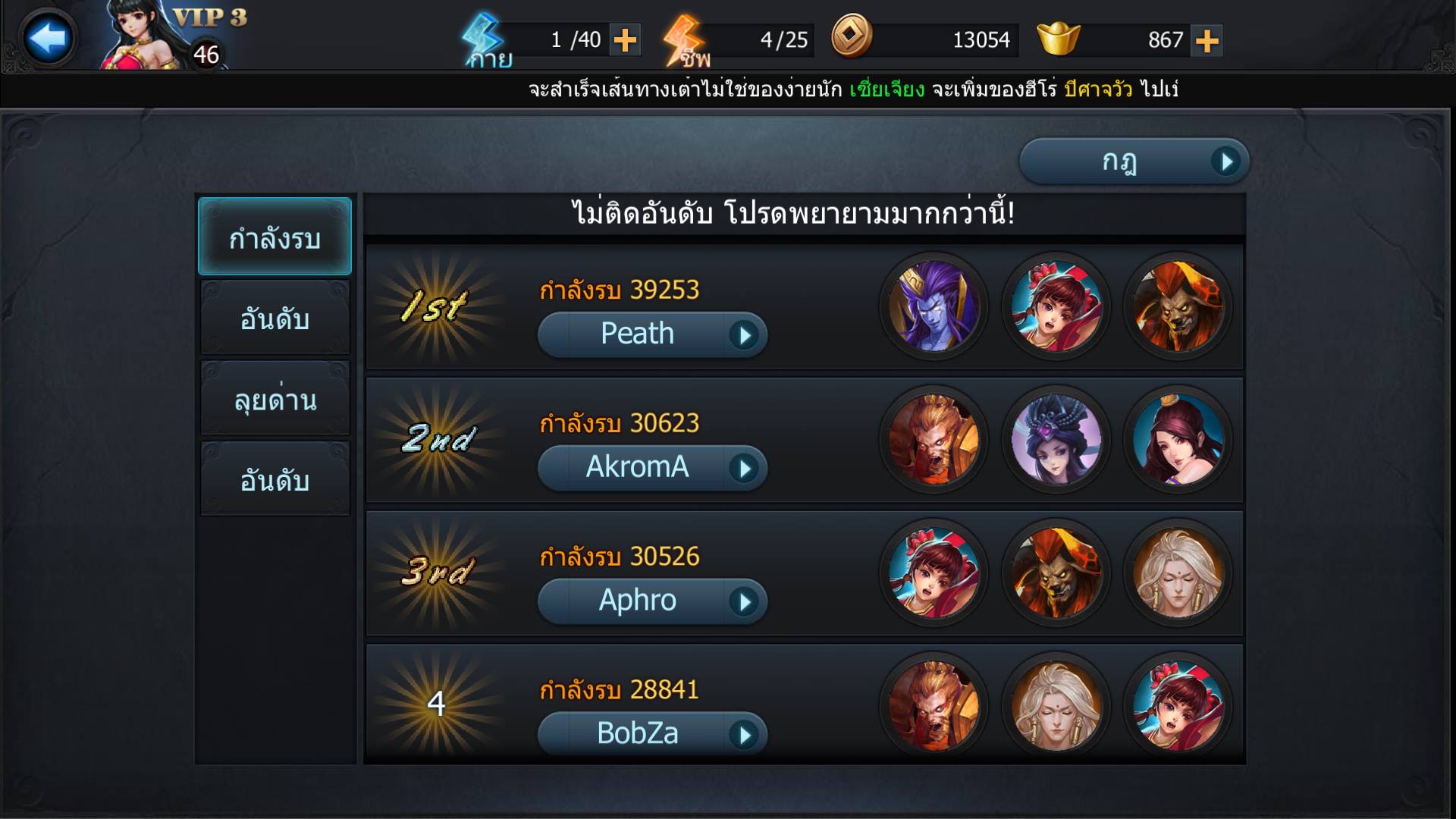Click the arrow on the กฎ button
The width and height of the screenshot is (1456, 819).
pyautogui.click(x=1225, y=162)
